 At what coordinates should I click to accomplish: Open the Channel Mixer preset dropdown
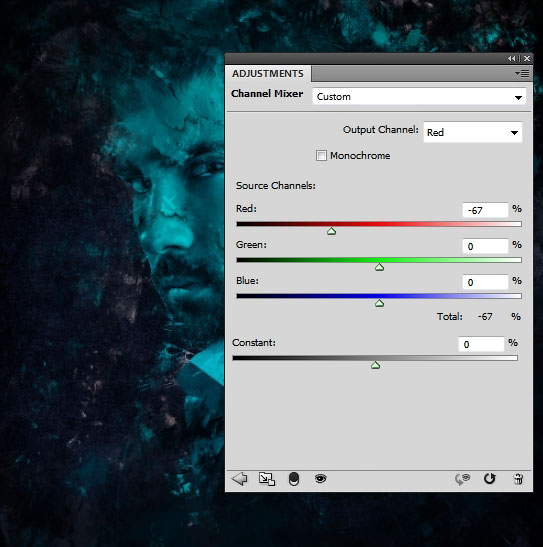[419, 97]
